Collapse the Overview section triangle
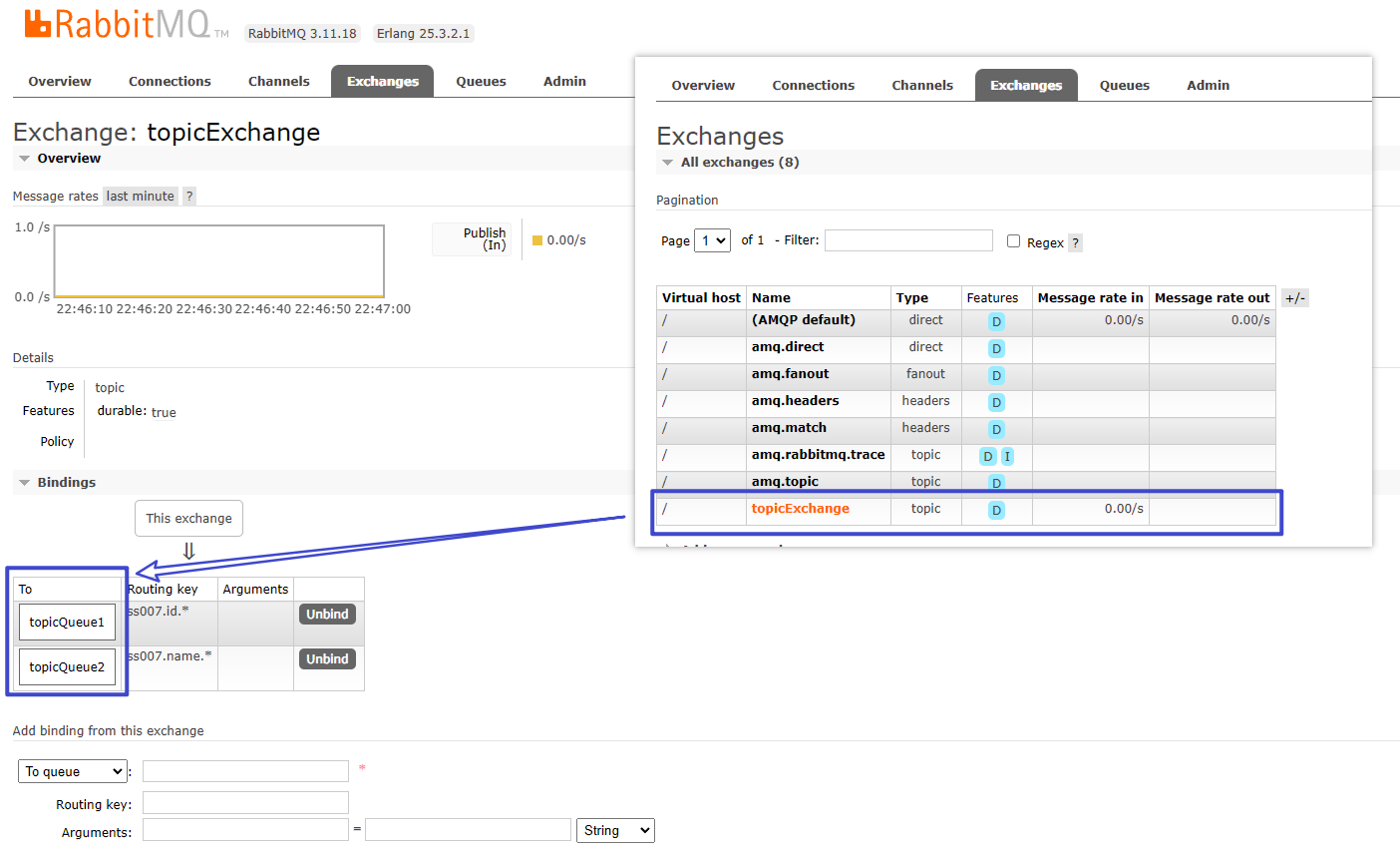 point(24,159)
